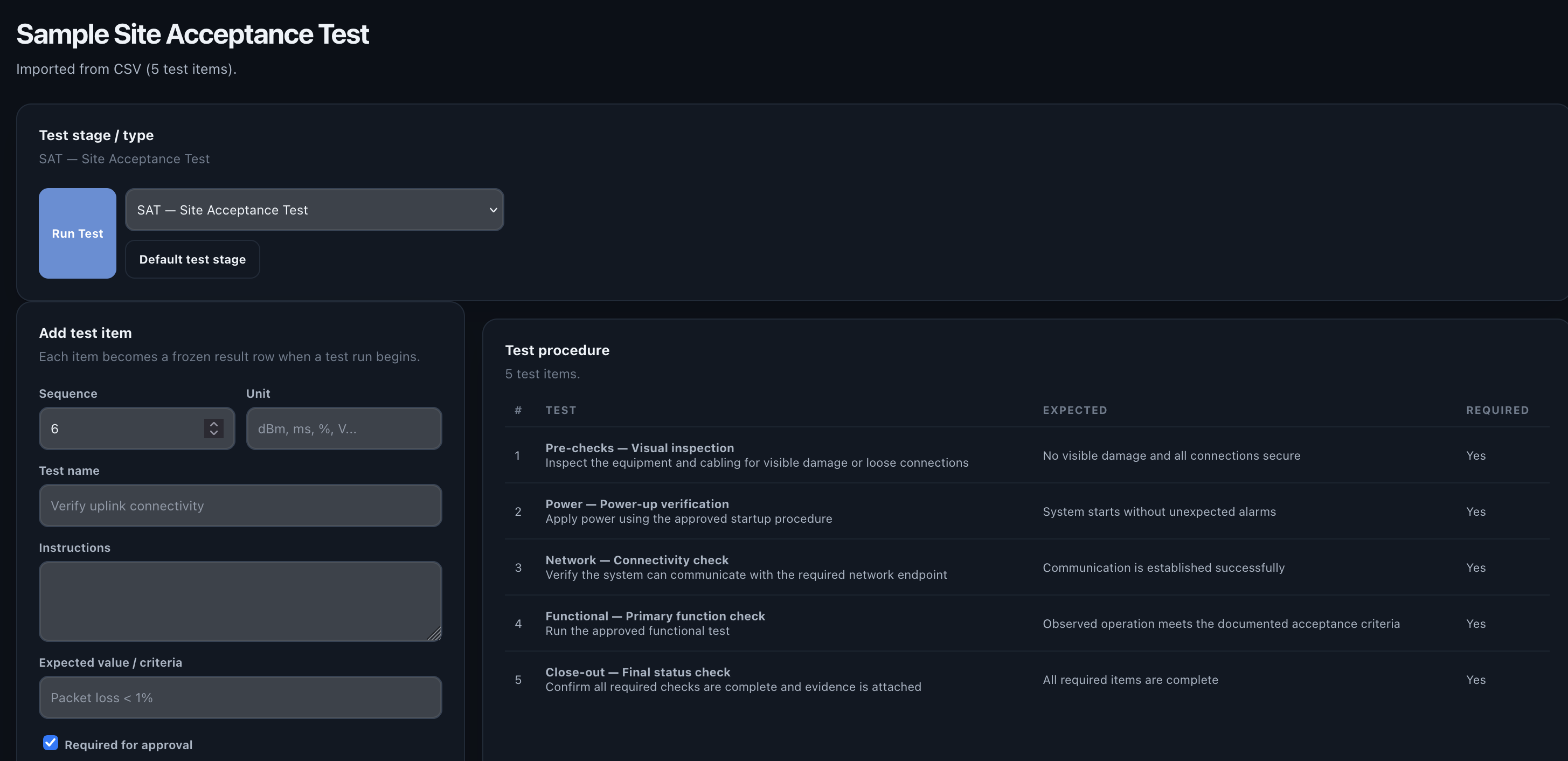Click the Yes value in Pre-checks row

click(1475, 455)
